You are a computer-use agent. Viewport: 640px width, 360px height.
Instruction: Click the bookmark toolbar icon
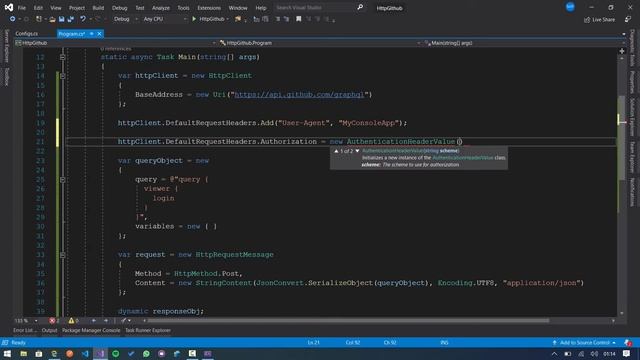(299, 19)
